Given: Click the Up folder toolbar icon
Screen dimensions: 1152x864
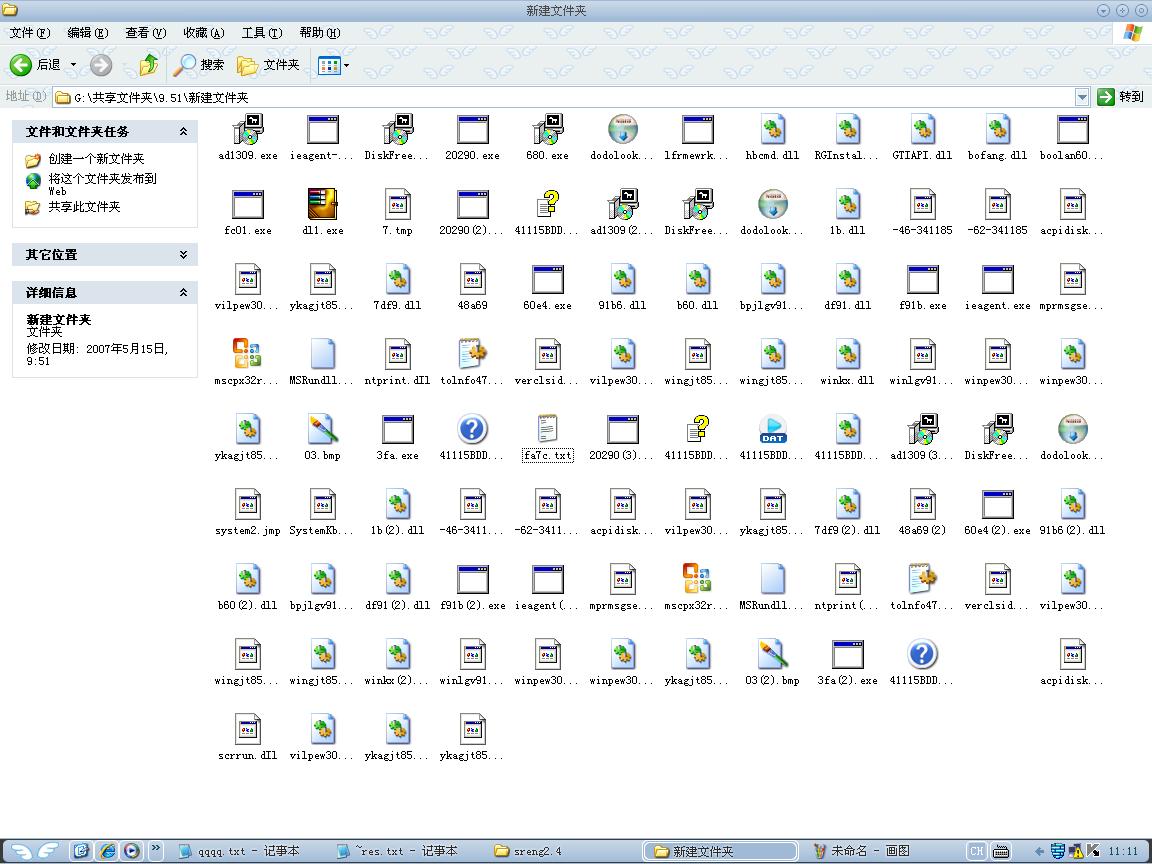Looking at the screenshot, I should pos(149,65).
